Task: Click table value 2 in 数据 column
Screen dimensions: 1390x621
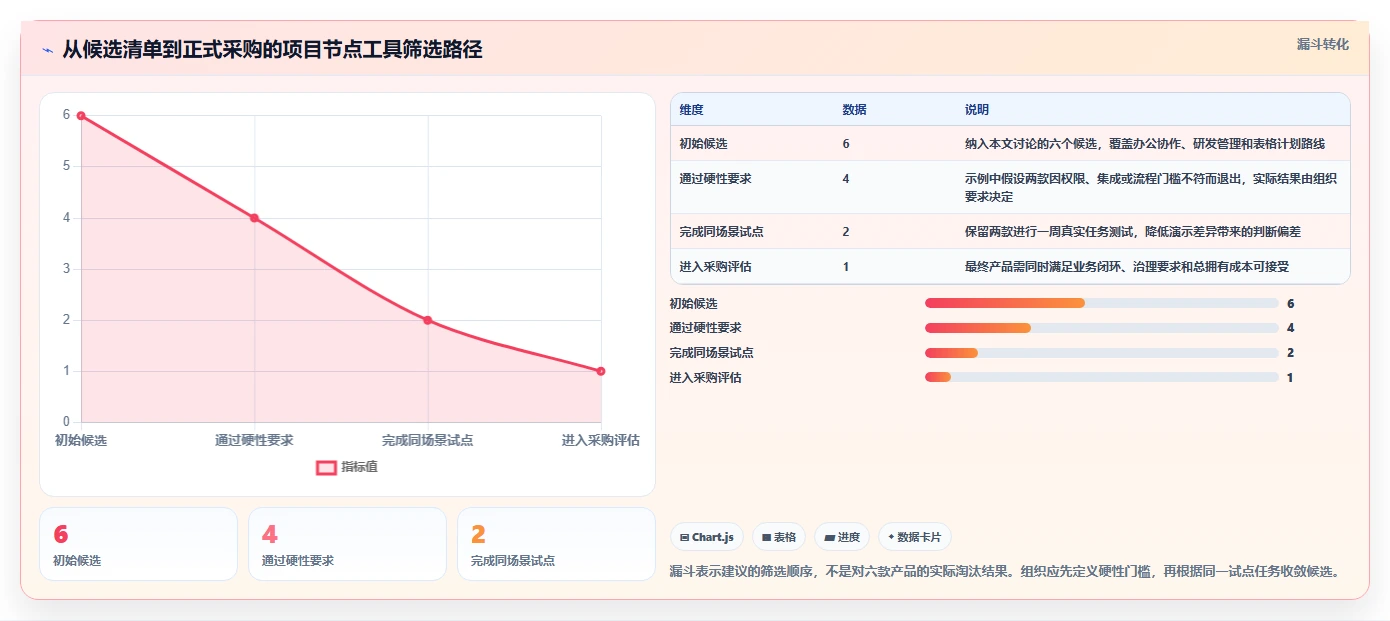Action: click(846, 232)
